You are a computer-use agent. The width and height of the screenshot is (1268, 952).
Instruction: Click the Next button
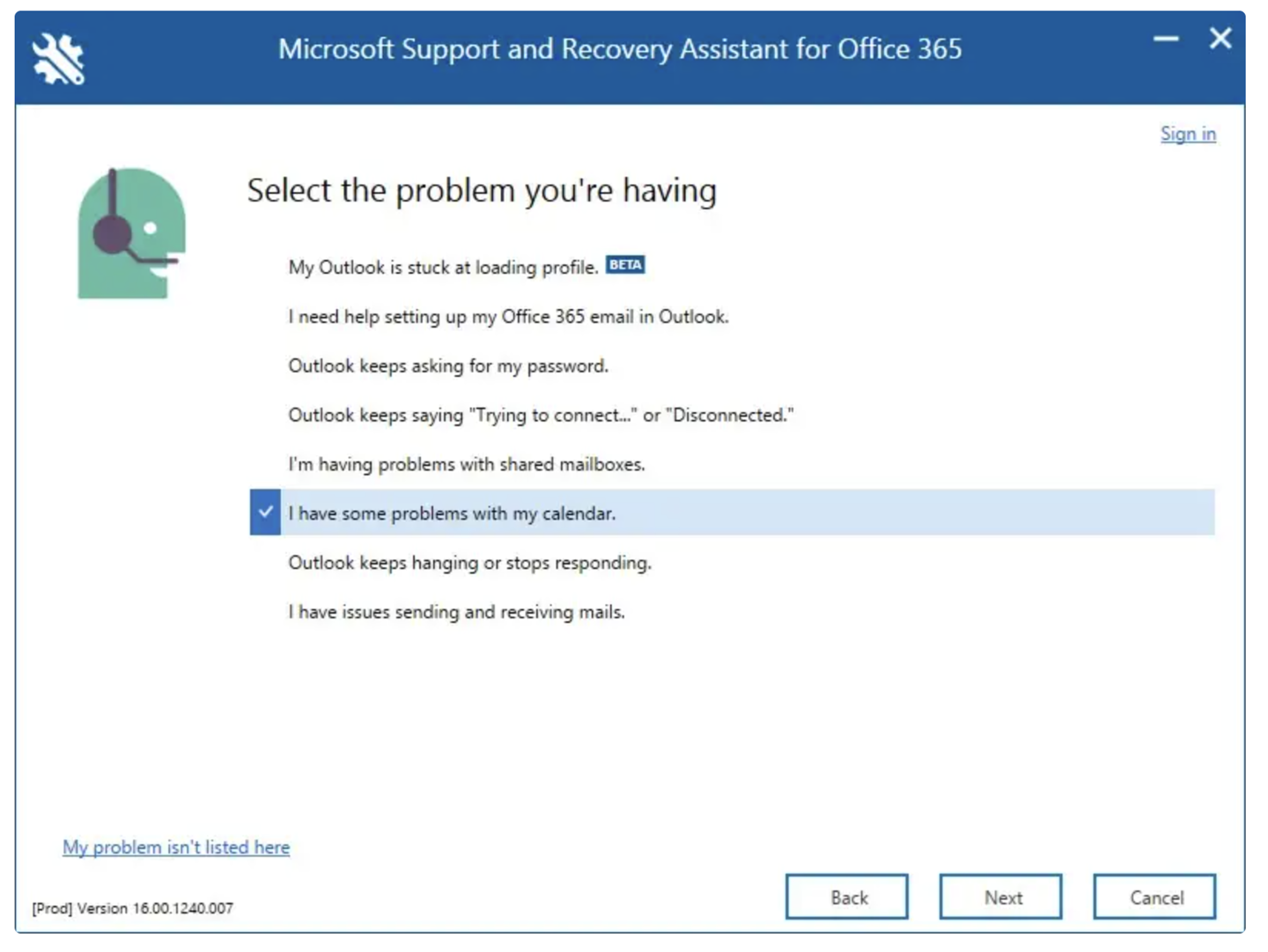click(x=1000, y=897)
